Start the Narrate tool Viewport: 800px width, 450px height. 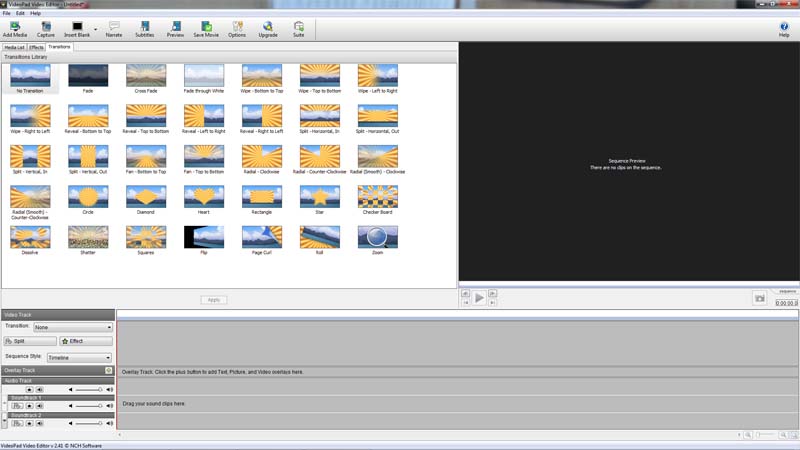pyautogui.click(x=114, y=29)
